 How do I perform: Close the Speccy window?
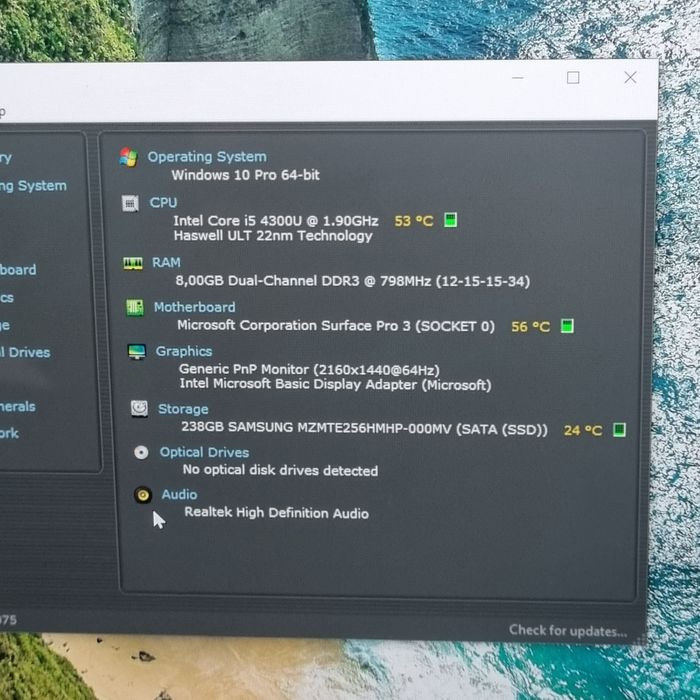coord(630,78)
